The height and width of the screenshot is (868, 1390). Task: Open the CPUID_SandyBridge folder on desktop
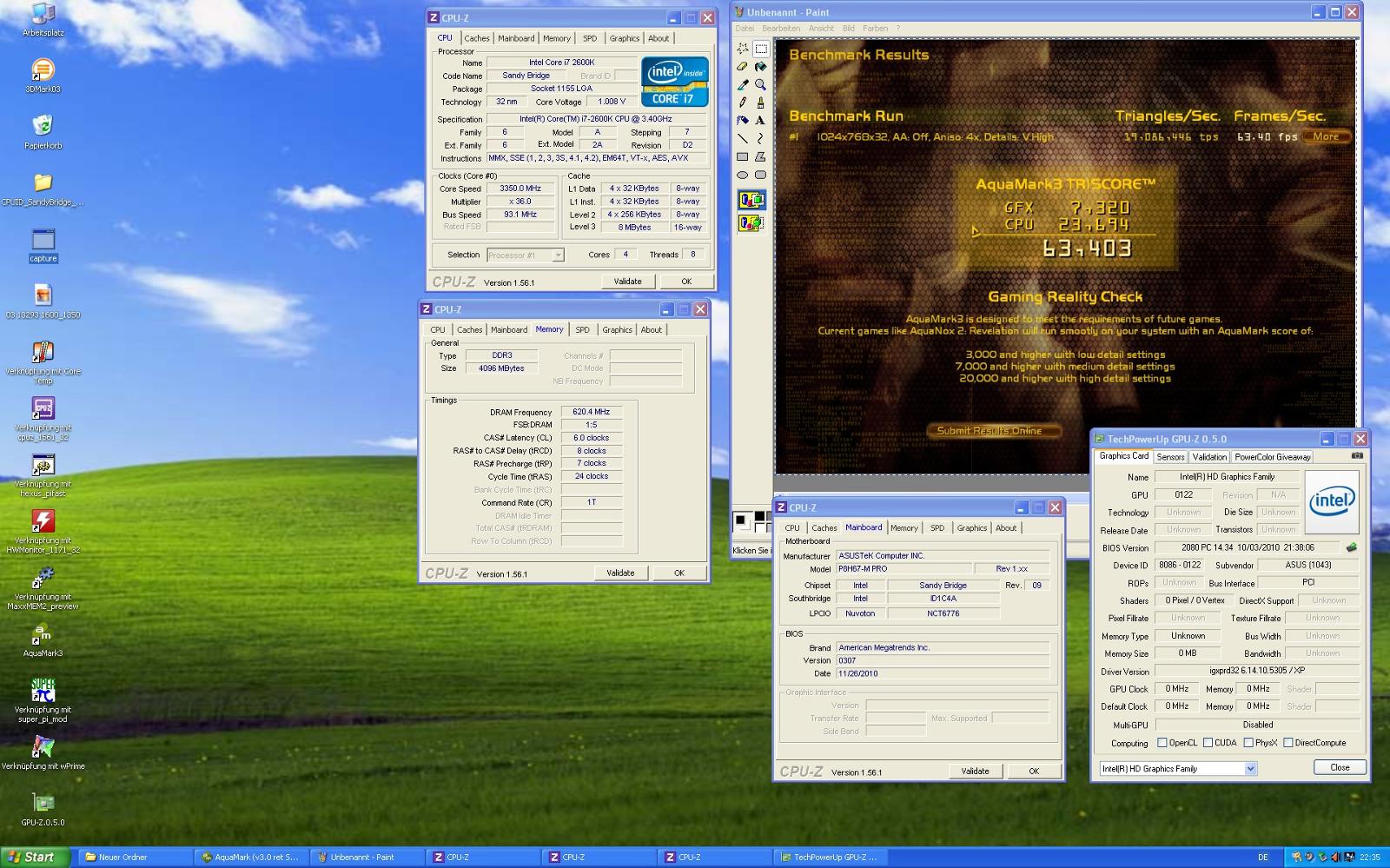43,189
